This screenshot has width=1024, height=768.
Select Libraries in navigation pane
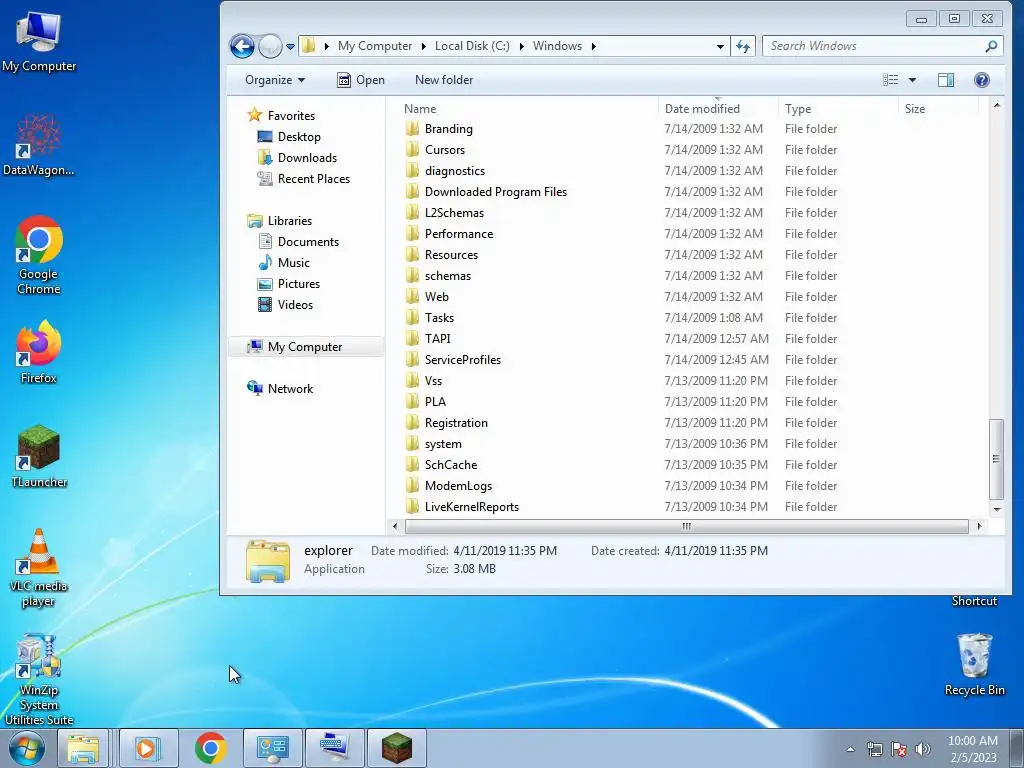pyautogui.click(x=290, y=221)
